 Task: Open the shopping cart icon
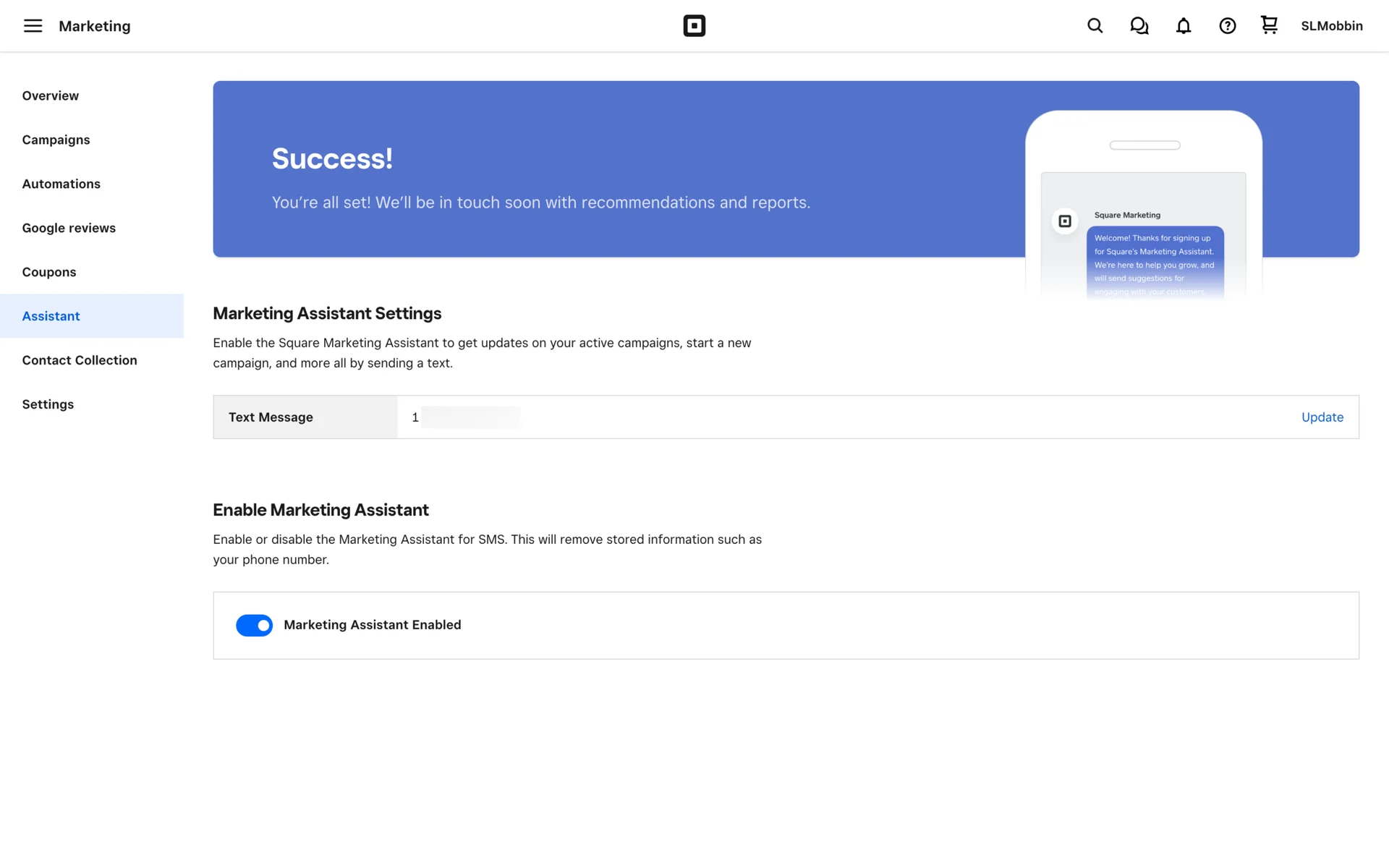[x=1269, y=25]
